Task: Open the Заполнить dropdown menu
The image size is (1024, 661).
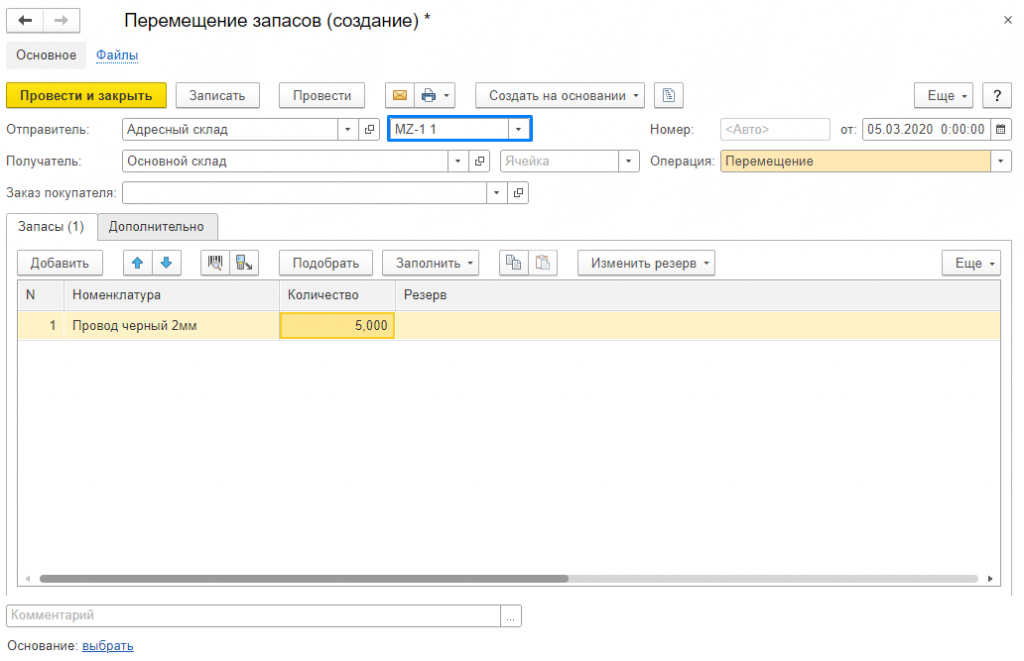Action: pos(430,263)
